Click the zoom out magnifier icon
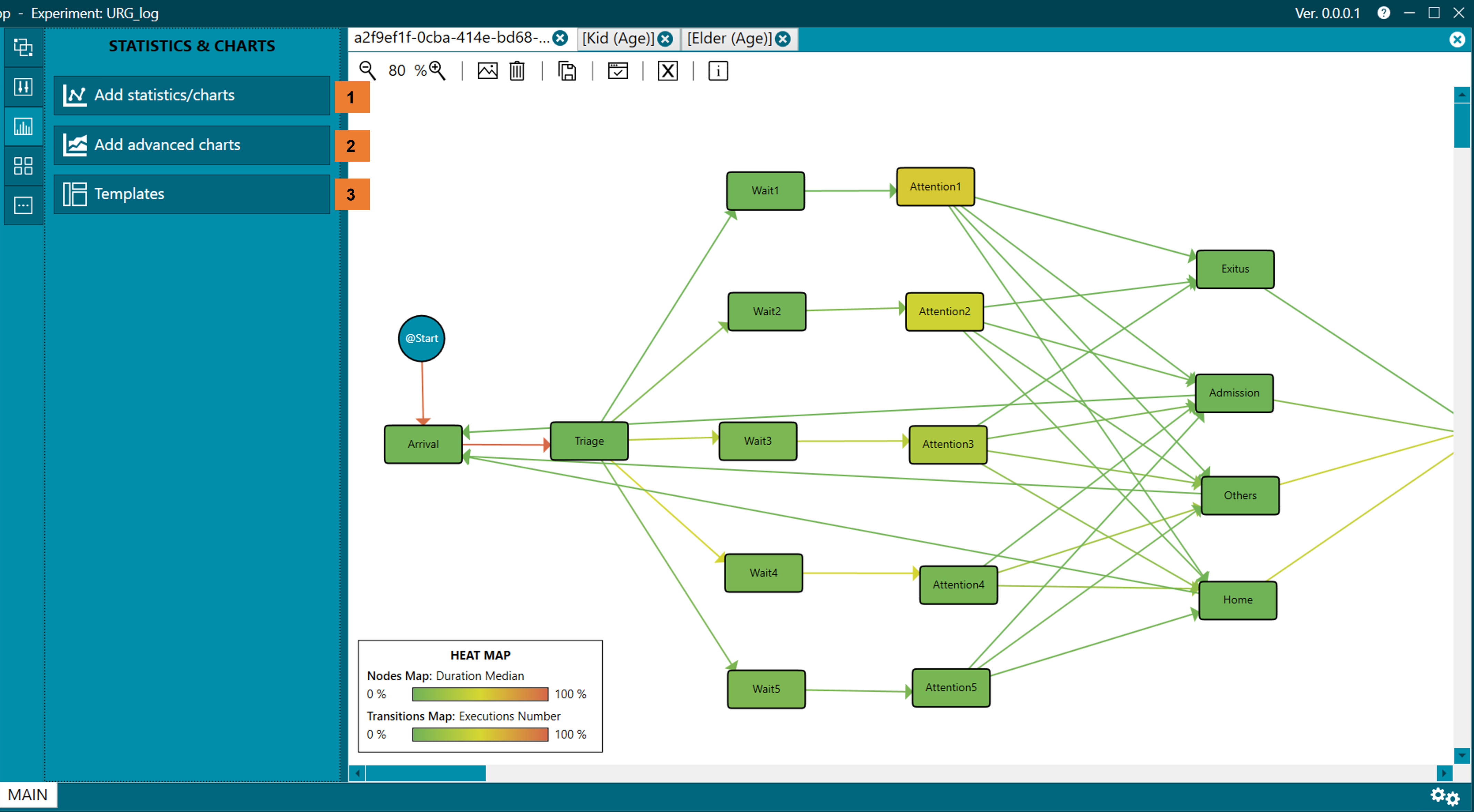This screenshot has width=1474, height=812. (367, 71)
